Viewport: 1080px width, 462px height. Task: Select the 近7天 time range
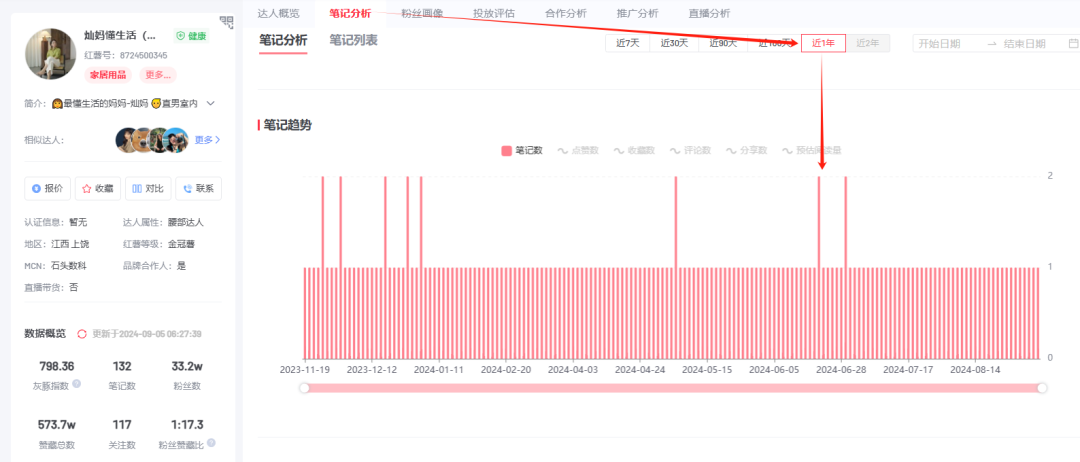(x=627, y=43)
